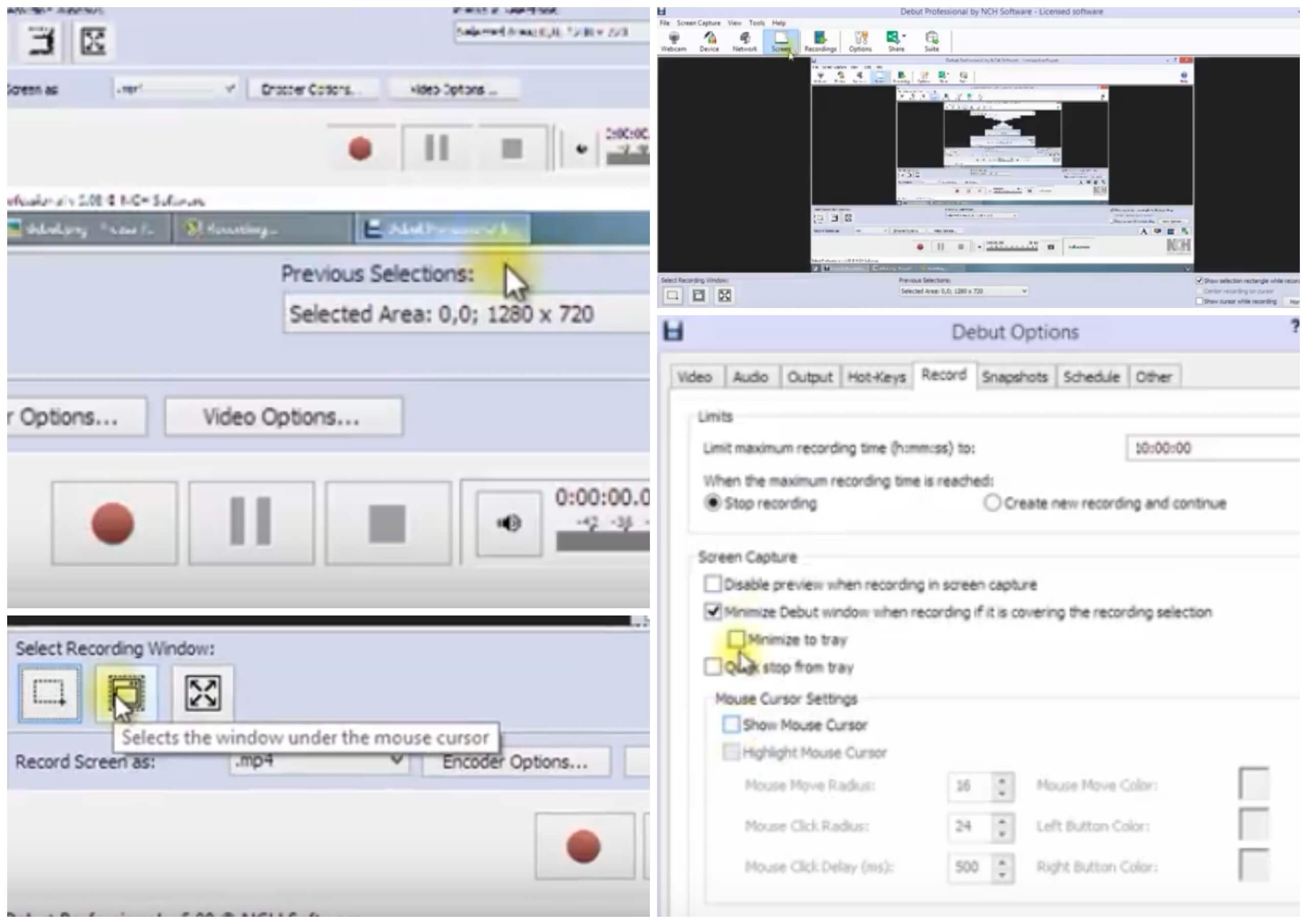Enable the Show Mouse Cursor checkbox
The width and height of the screenshot is (1307, 924).
731,724
